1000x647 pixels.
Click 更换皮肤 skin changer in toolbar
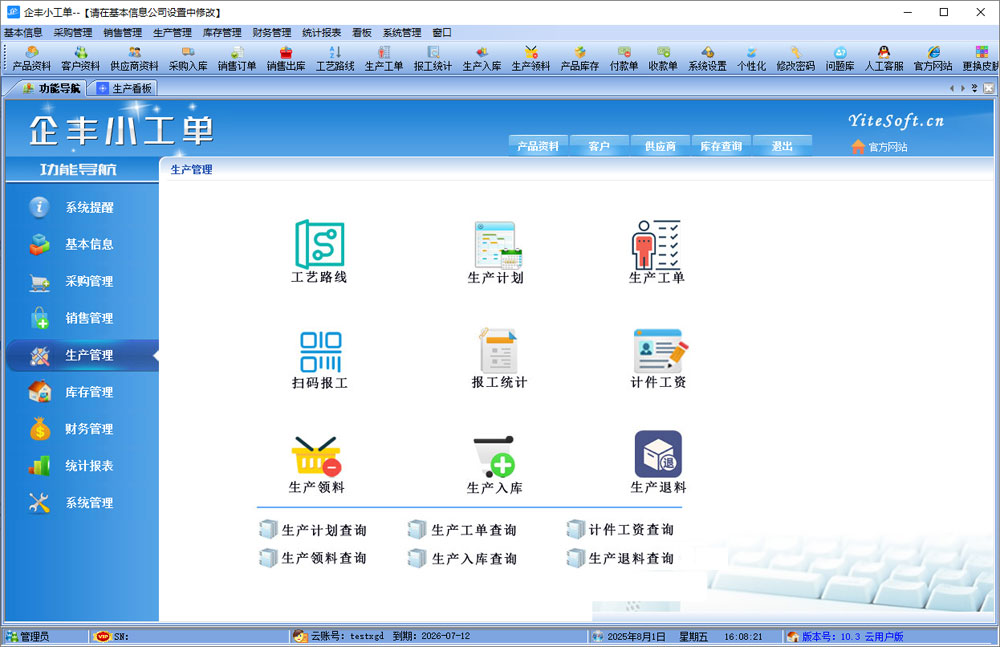click(981, 59)
